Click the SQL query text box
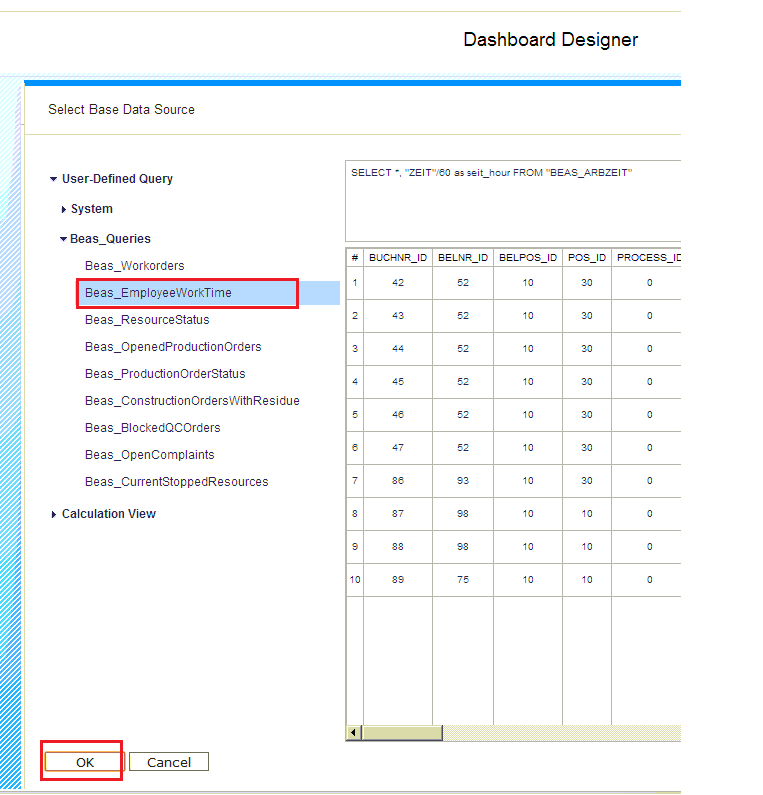763x795 pixels. [512, 200]
